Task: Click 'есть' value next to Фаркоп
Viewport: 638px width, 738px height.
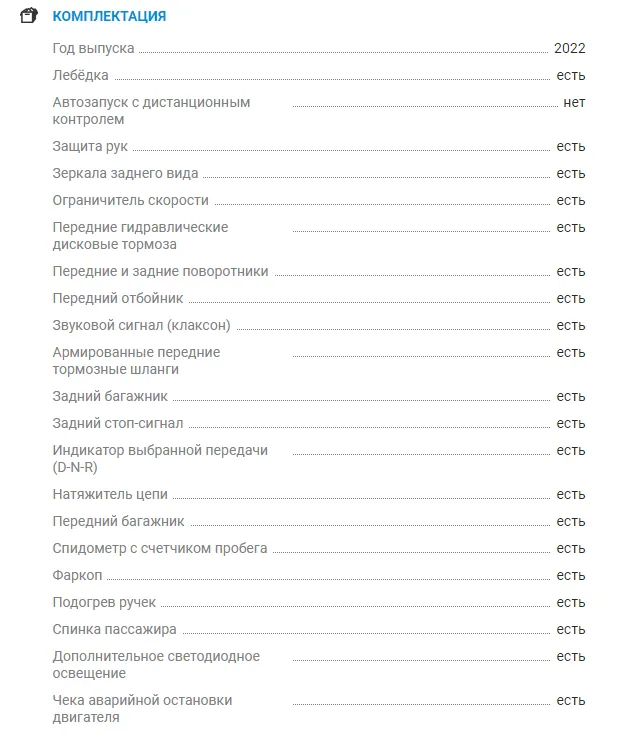Action: point(571,576)
